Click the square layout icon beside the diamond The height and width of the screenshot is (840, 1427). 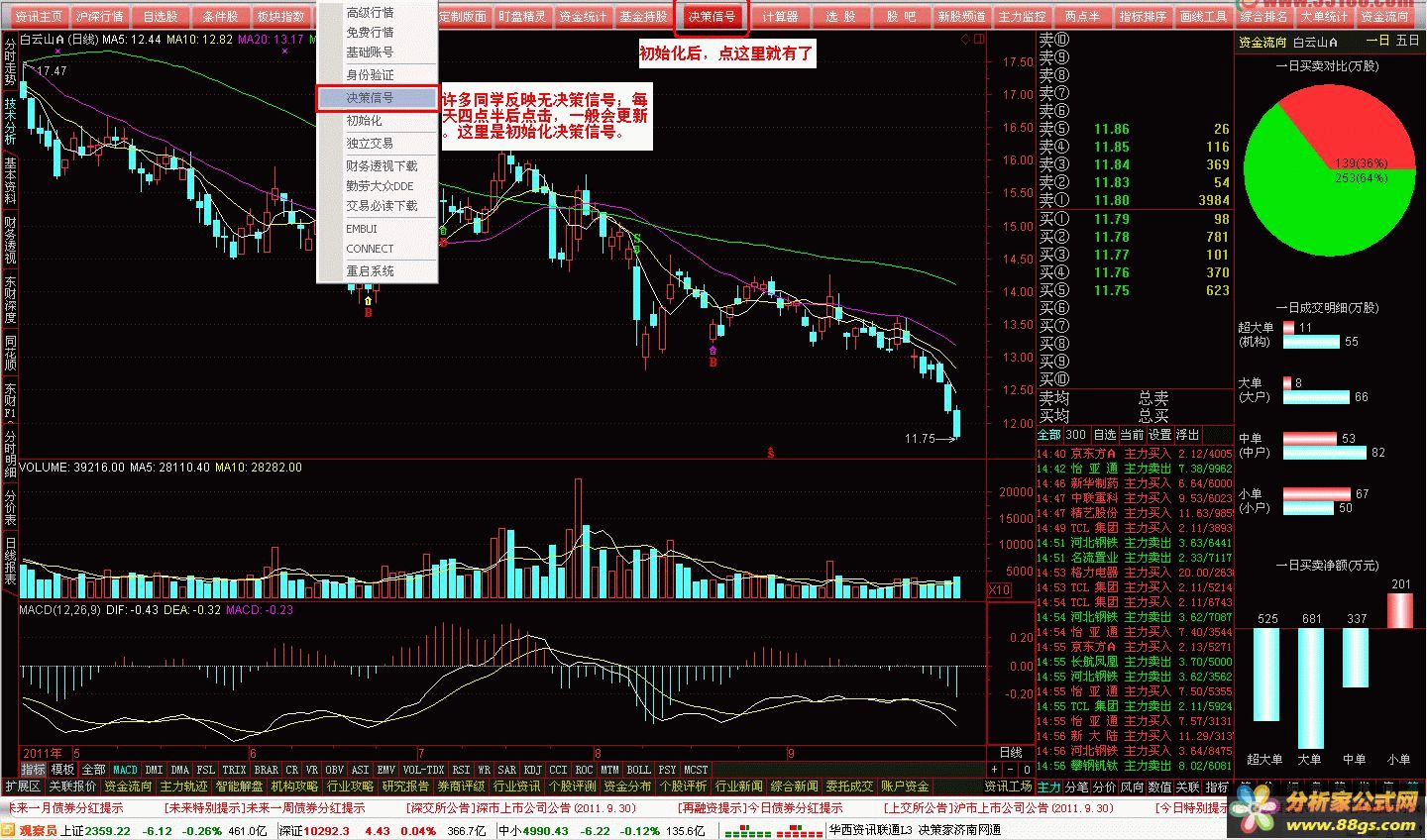[979, 40]
